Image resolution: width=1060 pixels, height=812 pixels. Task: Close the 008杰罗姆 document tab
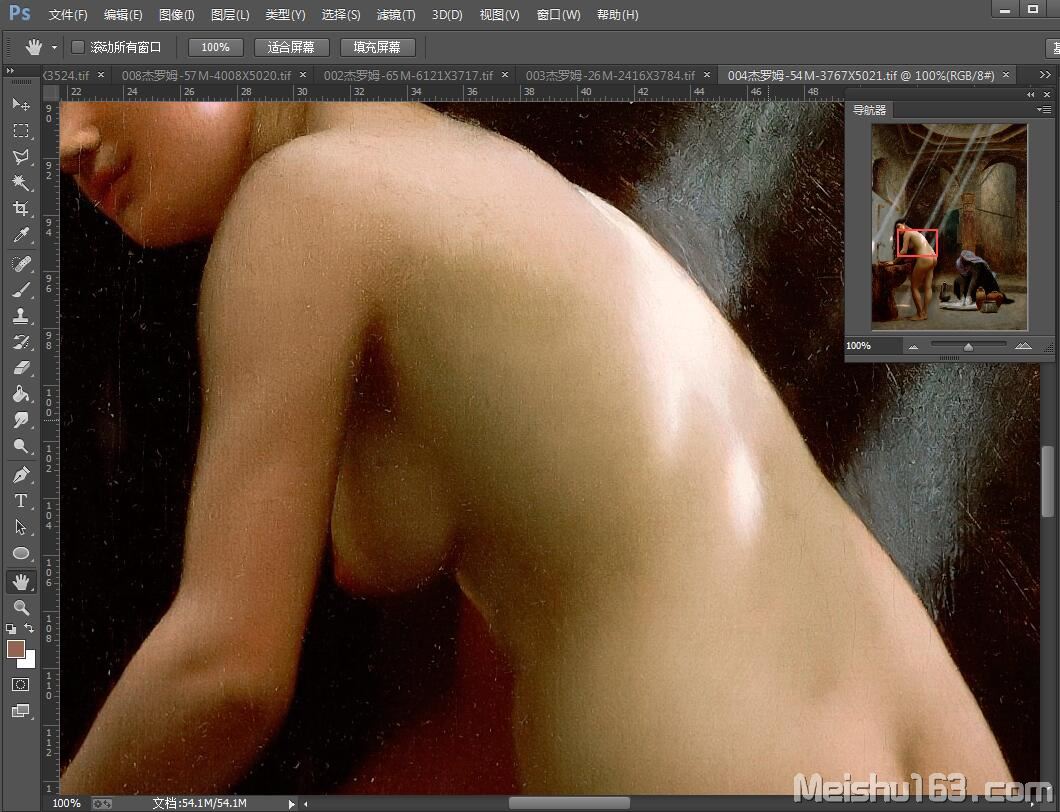click(302, 74)
